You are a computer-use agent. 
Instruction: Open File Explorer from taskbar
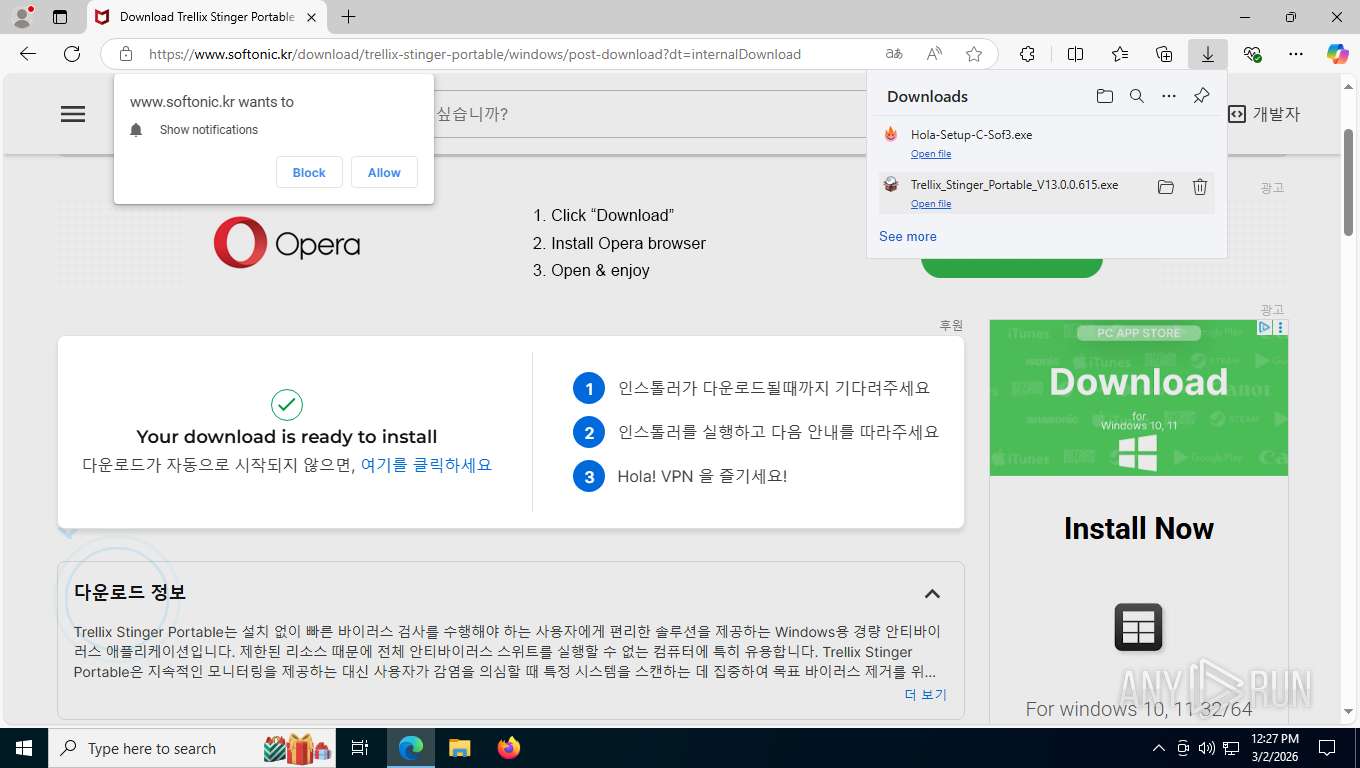(x=459, y=748)
